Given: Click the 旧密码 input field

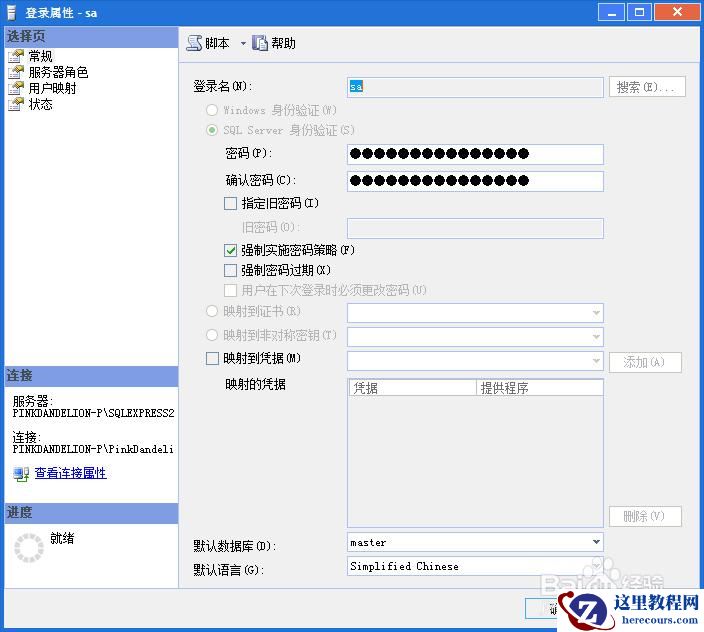Looking at the screenshot, I should (475, 228).
